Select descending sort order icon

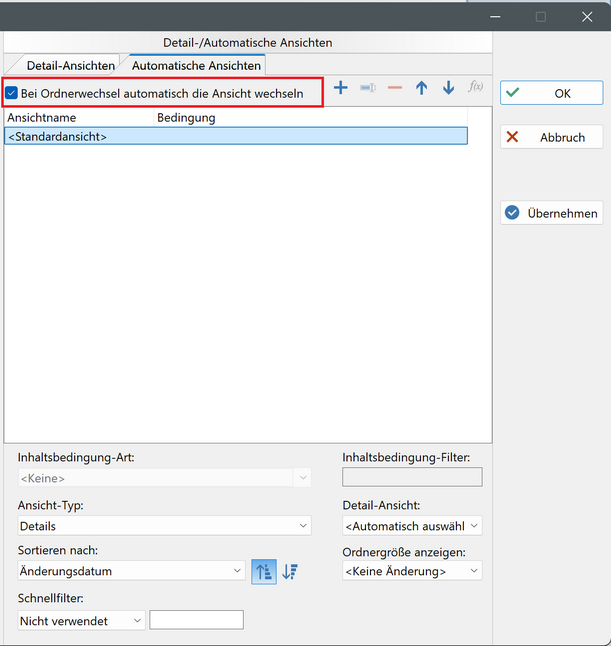click(290, 571)
